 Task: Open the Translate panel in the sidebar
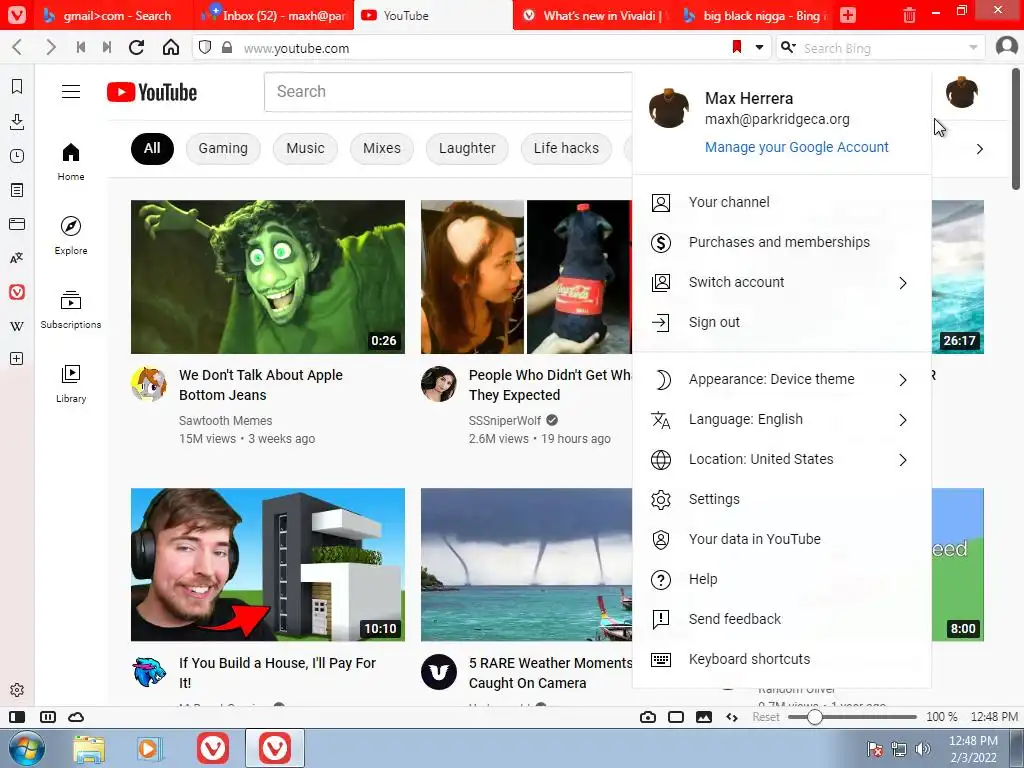[17, 258]
